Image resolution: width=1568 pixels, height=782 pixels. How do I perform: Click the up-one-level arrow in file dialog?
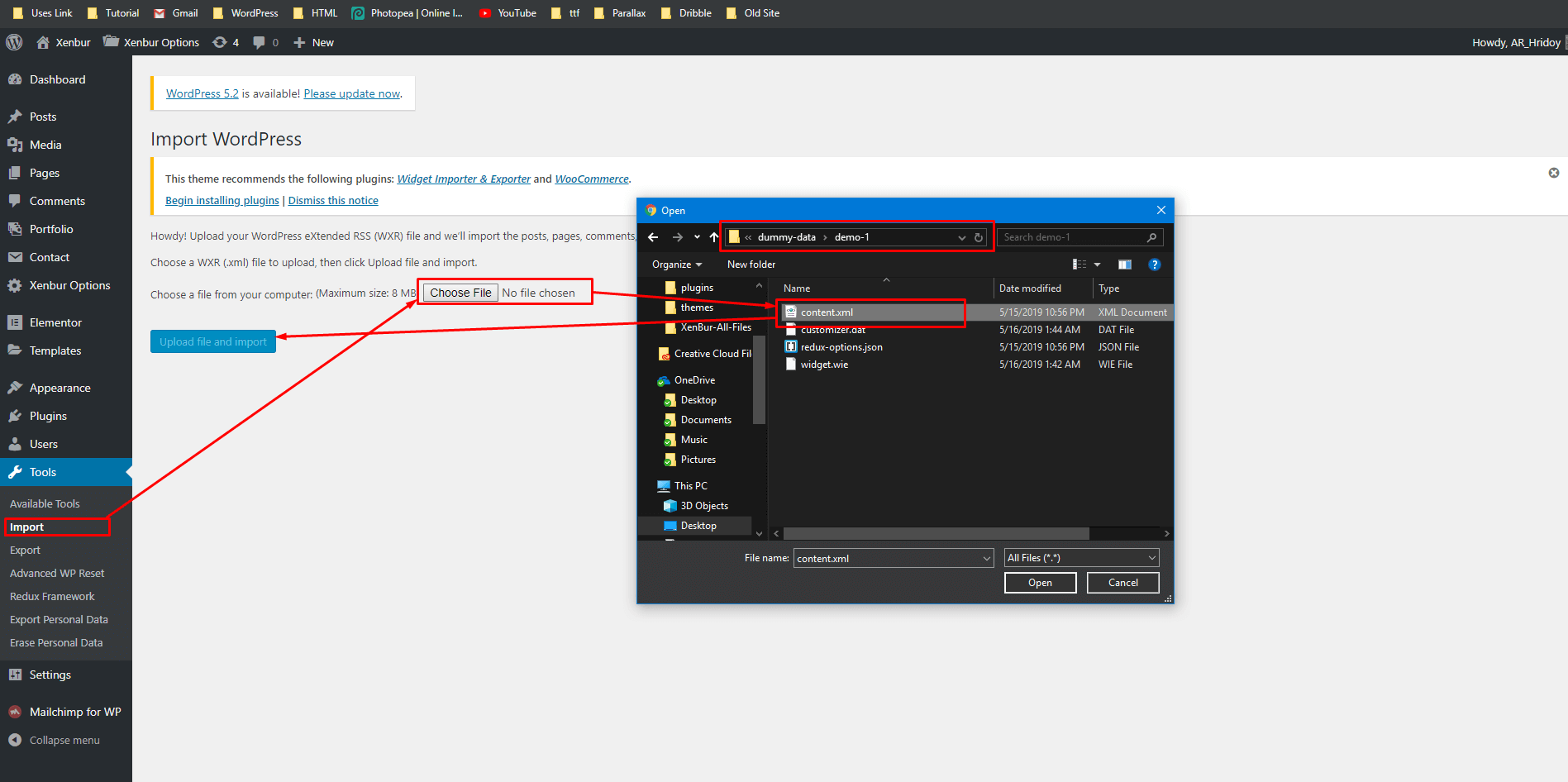[714, 237]
